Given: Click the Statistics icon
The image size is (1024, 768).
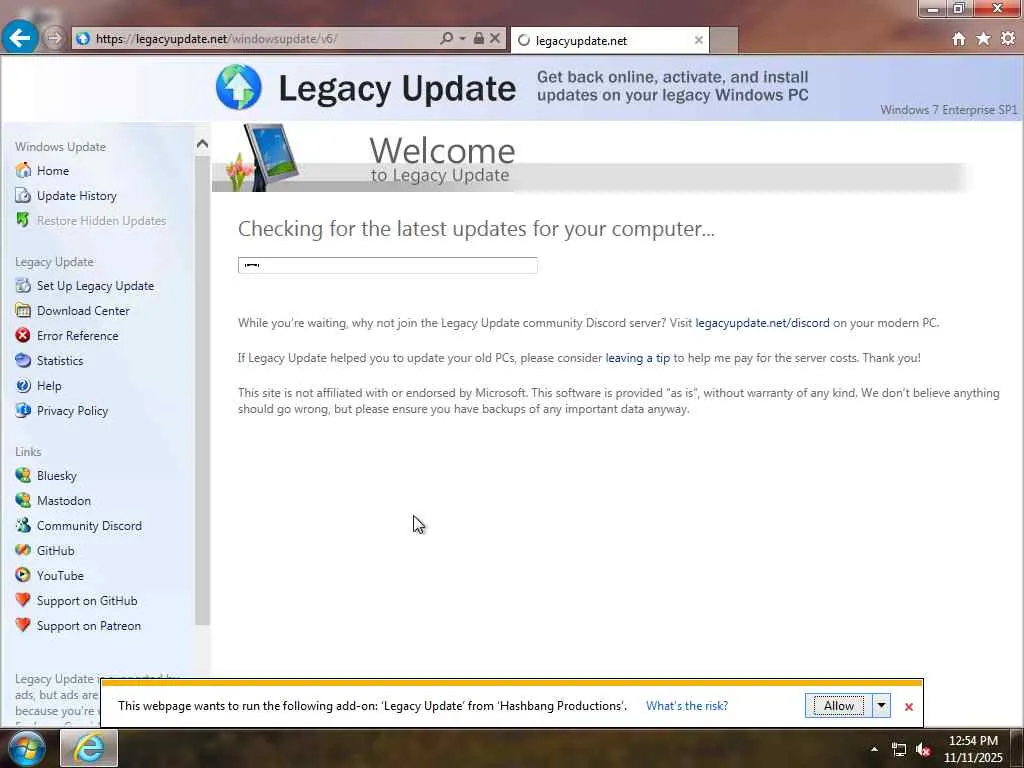Looking at the screenshot, I should 23,360.
